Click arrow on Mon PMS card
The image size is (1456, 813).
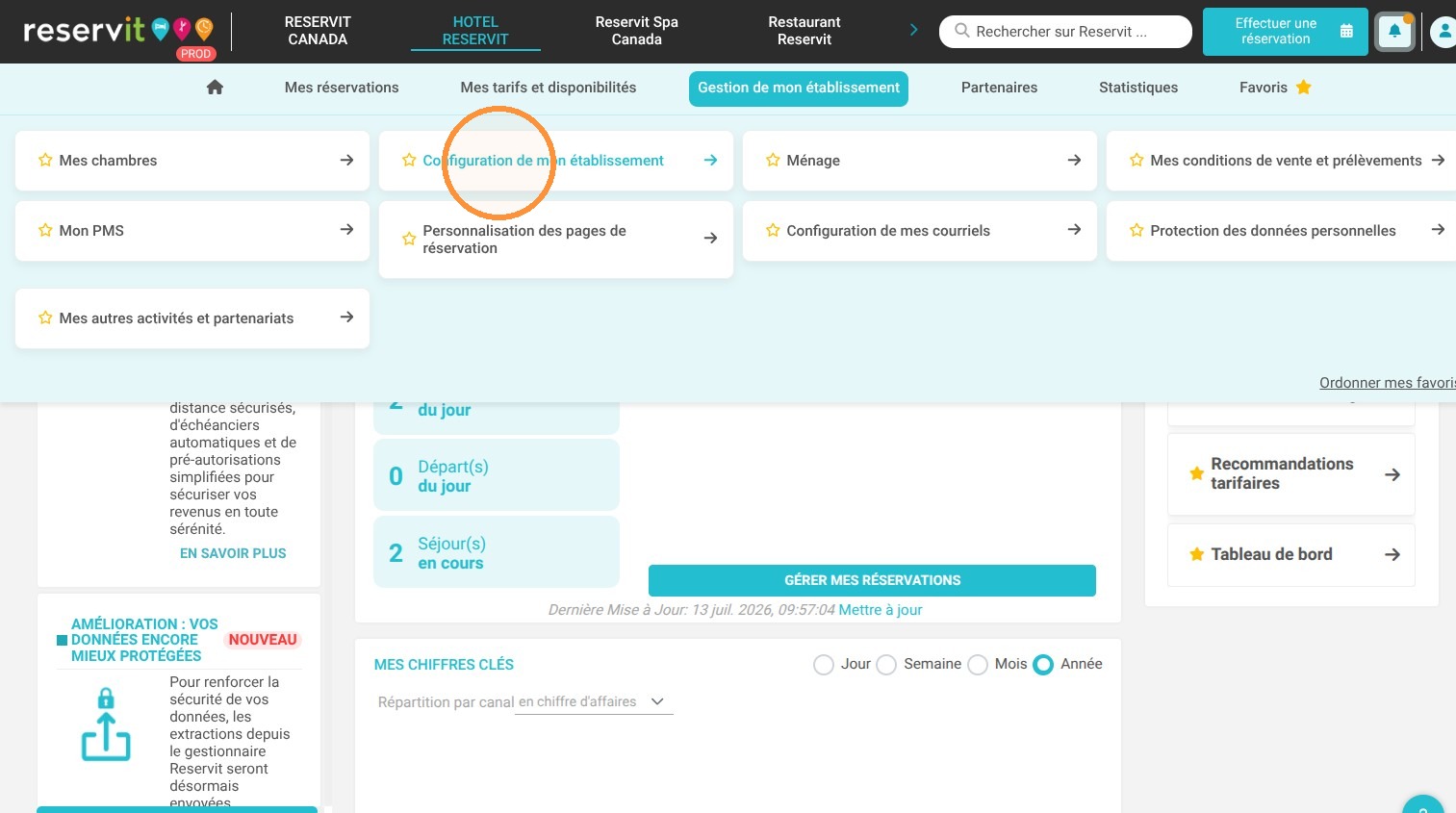(x=346, y=230)
